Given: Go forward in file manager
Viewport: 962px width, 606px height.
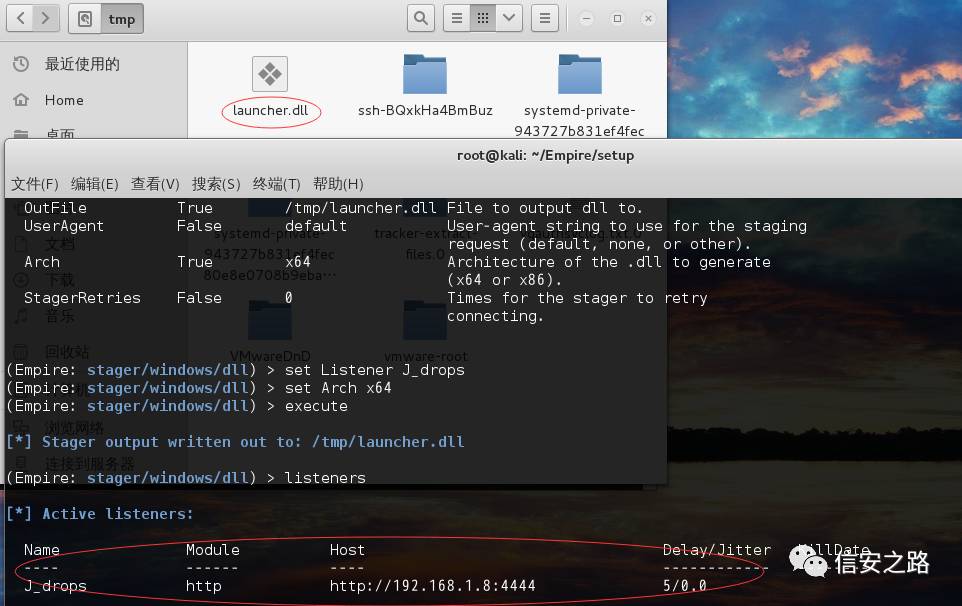Looking at the screenshot, I should click(46, 18).
